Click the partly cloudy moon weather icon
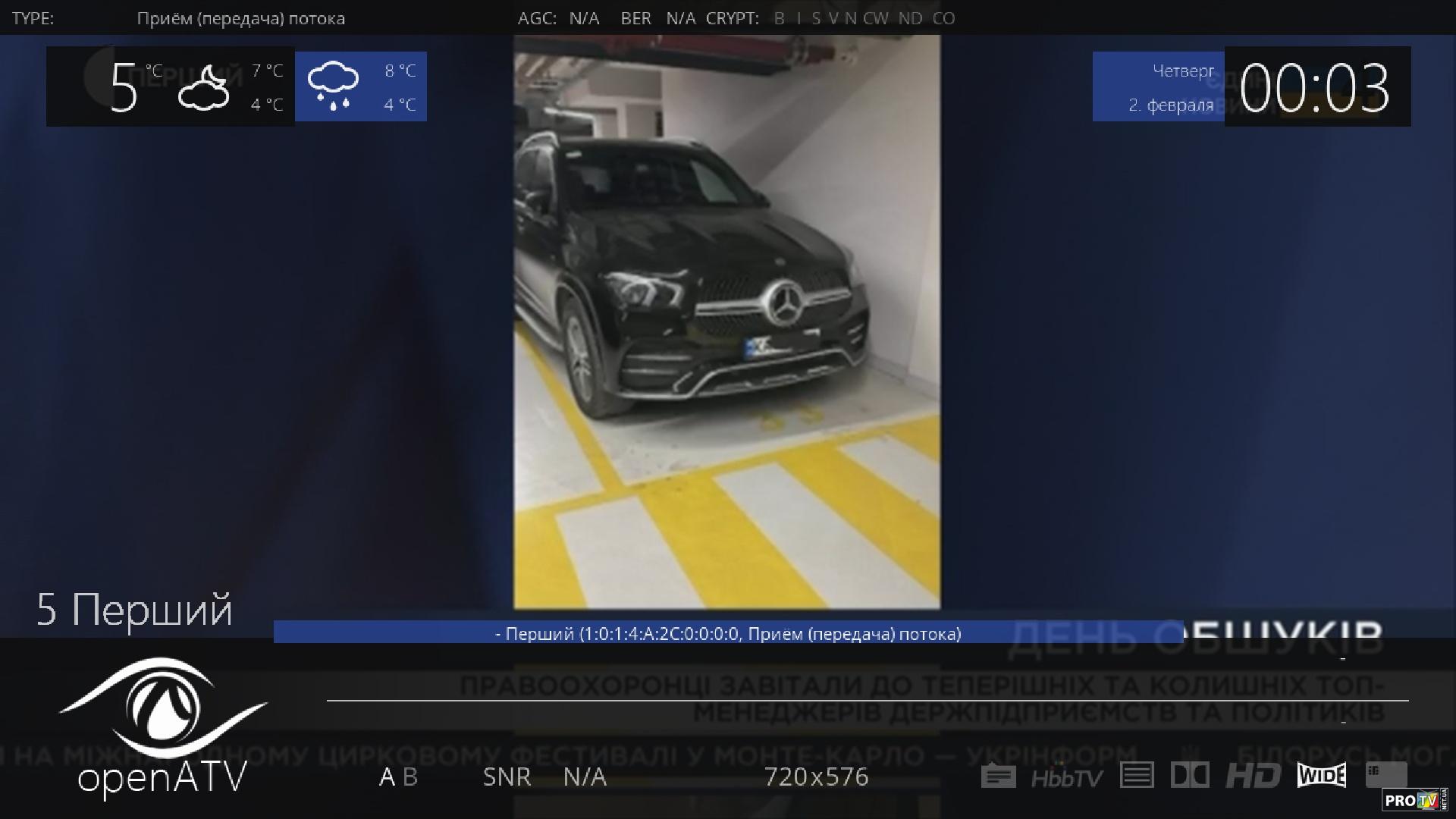The height and width of the screenshot is (819, 1456). (x=203, y=88)
